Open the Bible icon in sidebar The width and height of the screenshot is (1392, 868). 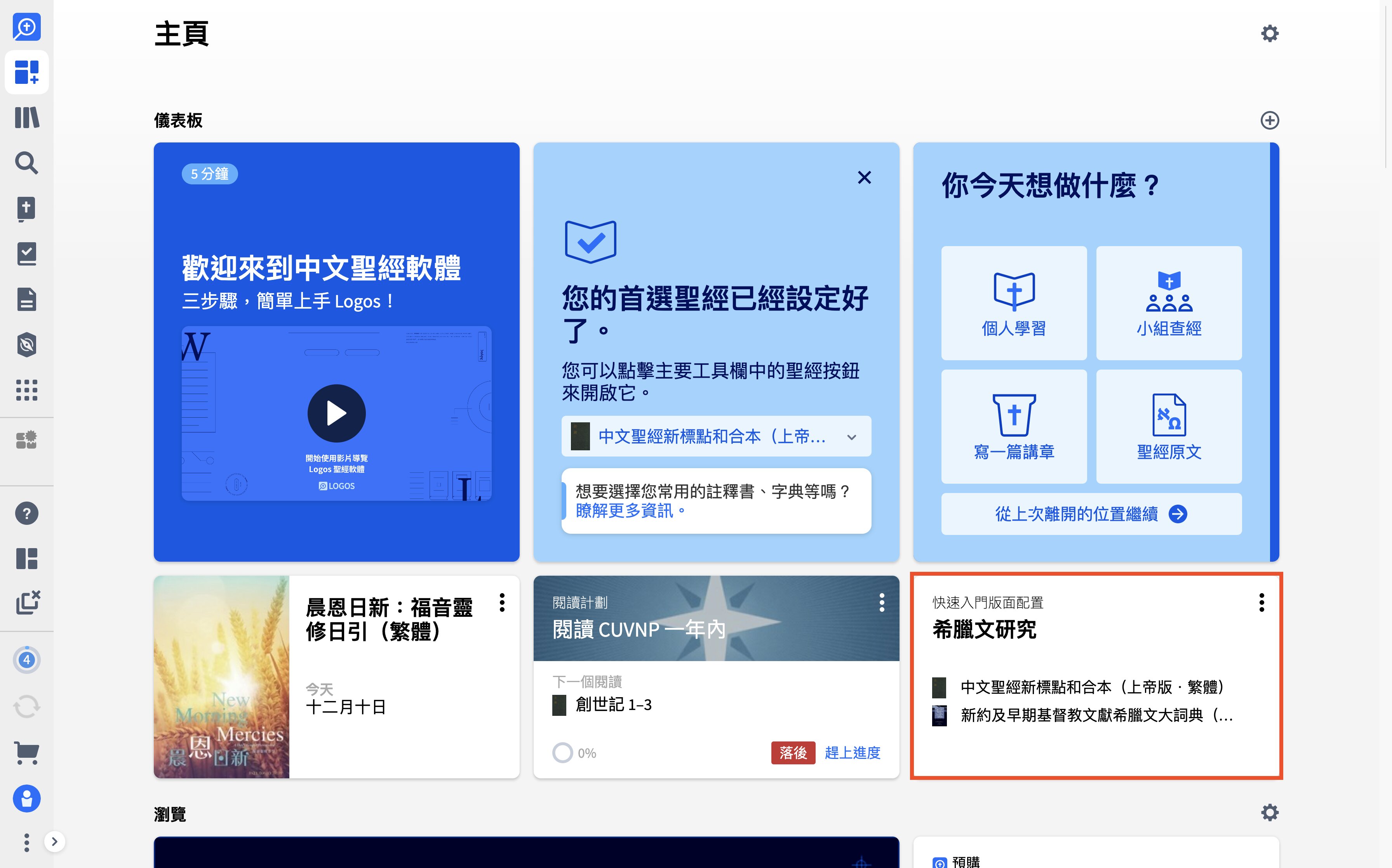click(26, 208)
